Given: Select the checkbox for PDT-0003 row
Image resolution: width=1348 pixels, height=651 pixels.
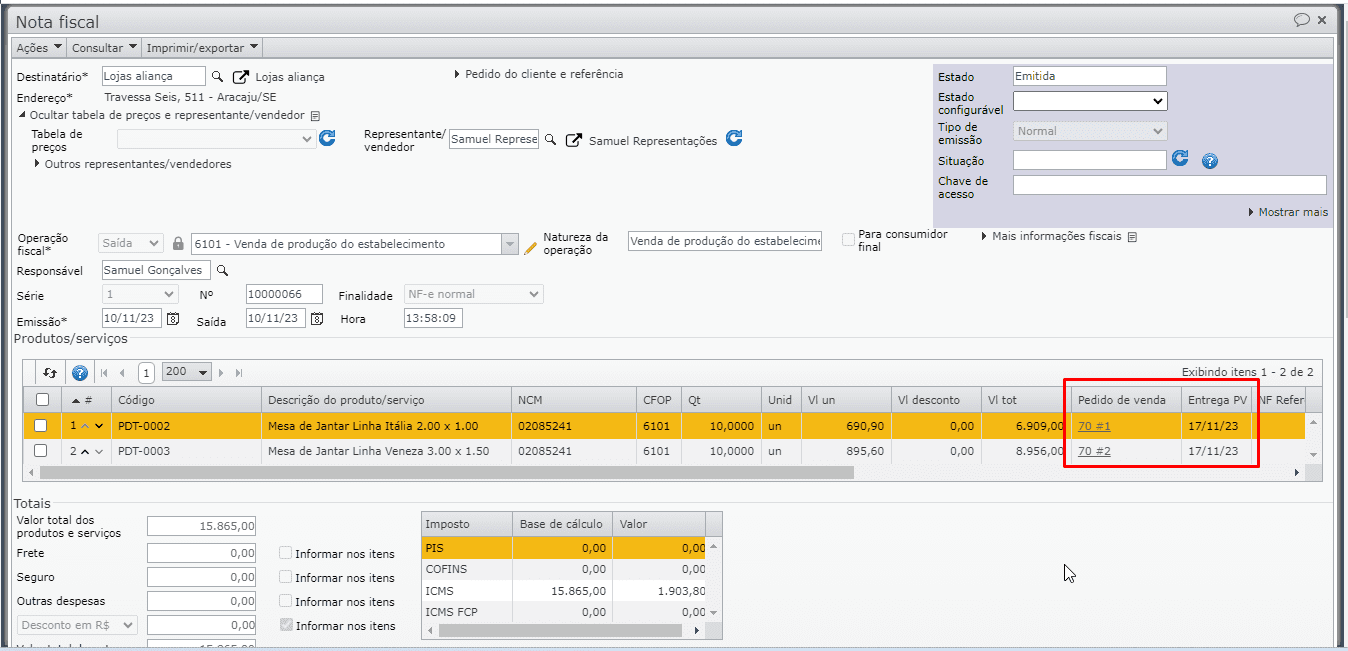Looking at the screenshot, I should tap(41, 451).
